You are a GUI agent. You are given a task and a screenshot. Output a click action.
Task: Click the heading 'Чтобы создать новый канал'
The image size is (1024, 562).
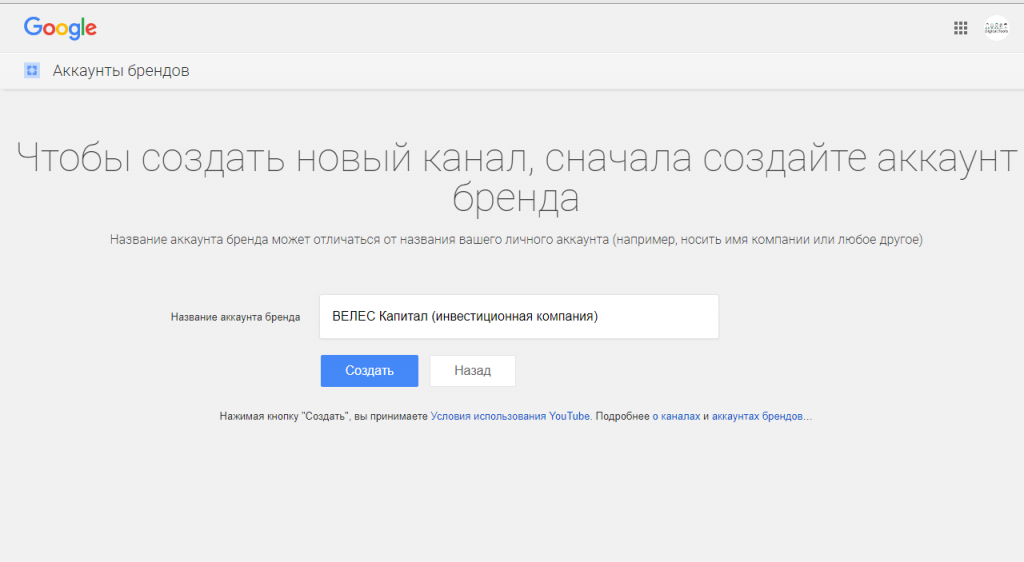pos(516,177)
